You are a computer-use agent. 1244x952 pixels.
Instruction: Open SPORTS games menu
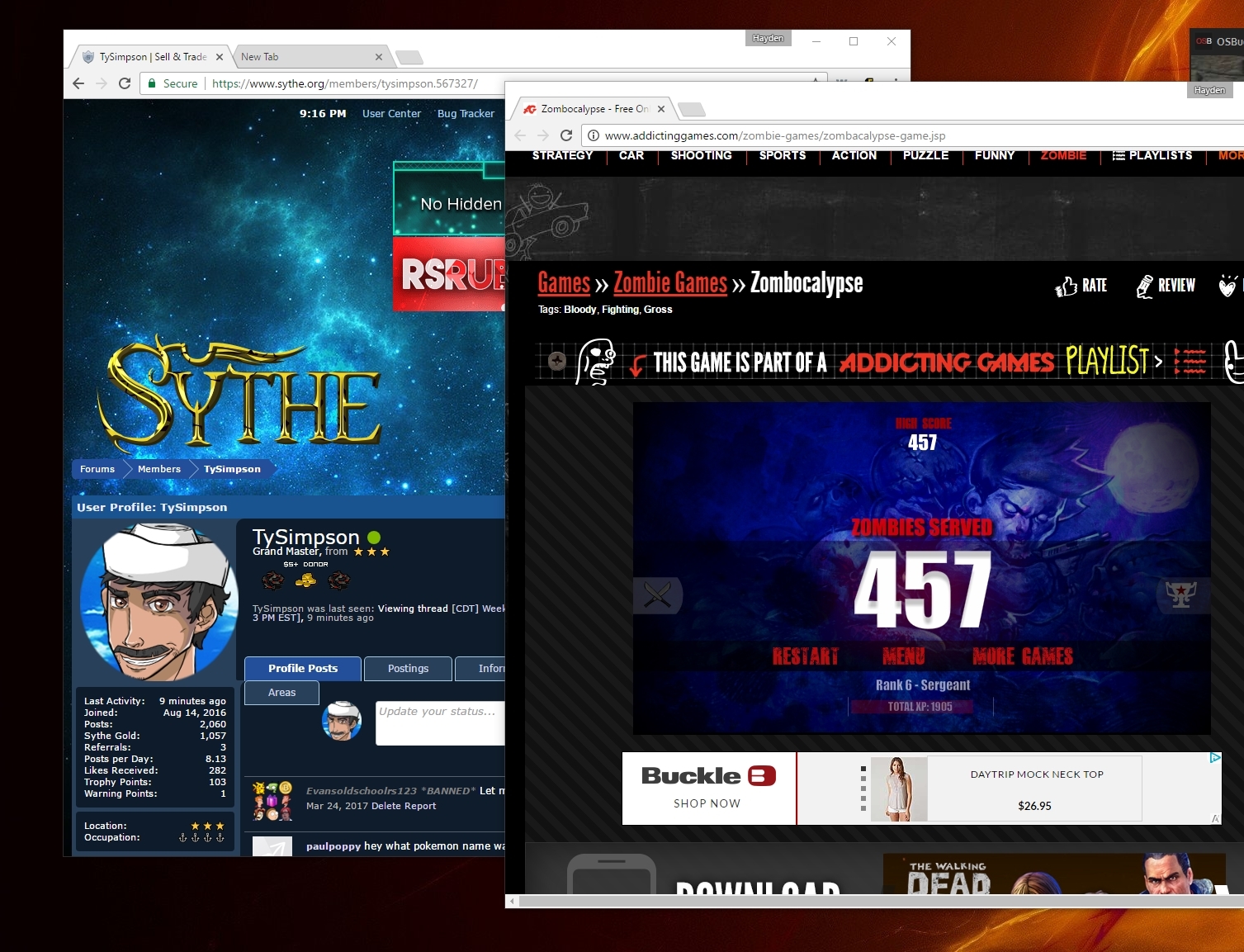tap(783, 155)
